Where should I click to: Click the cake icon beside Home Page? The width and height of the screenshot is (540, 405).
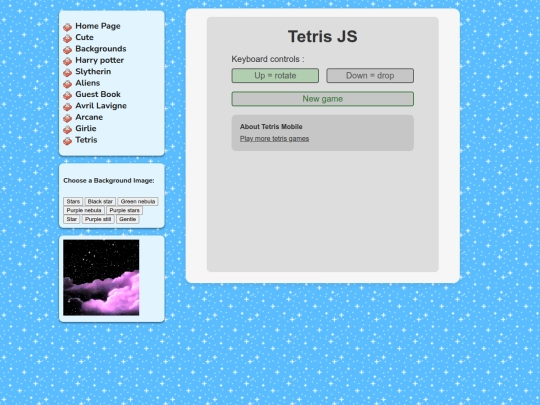tap(68, 27)
